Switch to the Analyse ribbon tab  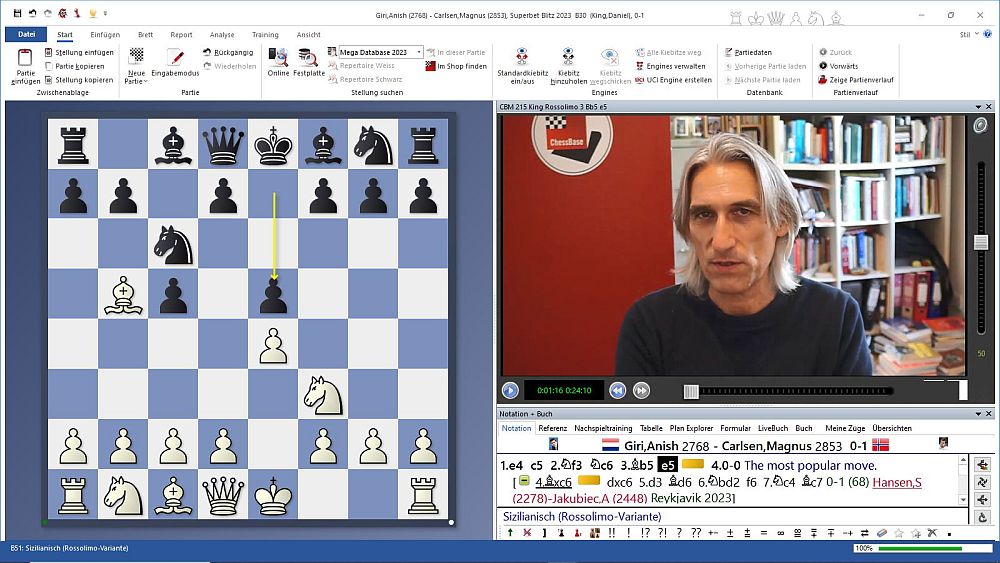(222, 34)
